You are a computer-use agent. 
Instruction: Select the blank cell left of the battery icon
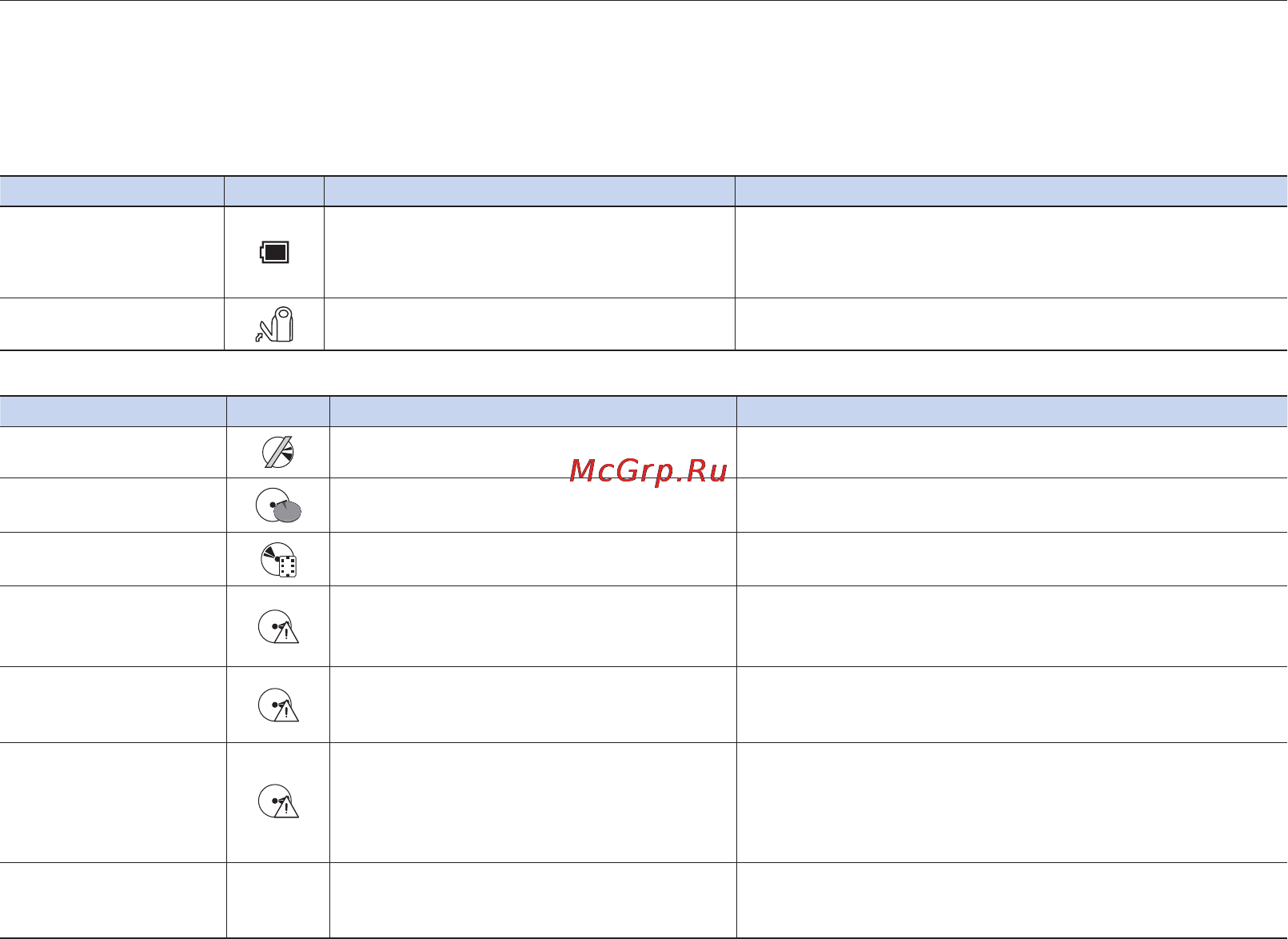[x=112, y=253]
